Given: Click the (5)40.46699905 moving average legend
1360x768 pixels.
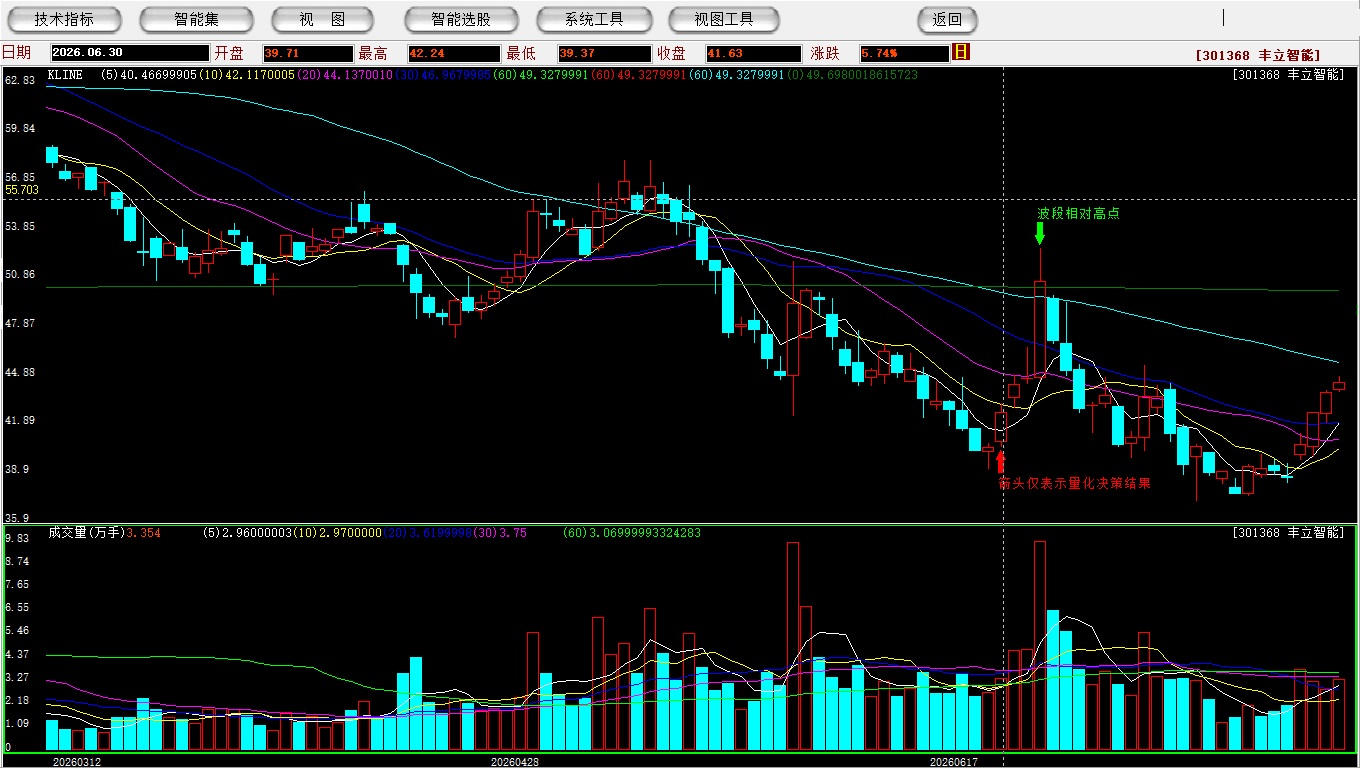Looking at the screenshot, I should [x=149, y=75].
